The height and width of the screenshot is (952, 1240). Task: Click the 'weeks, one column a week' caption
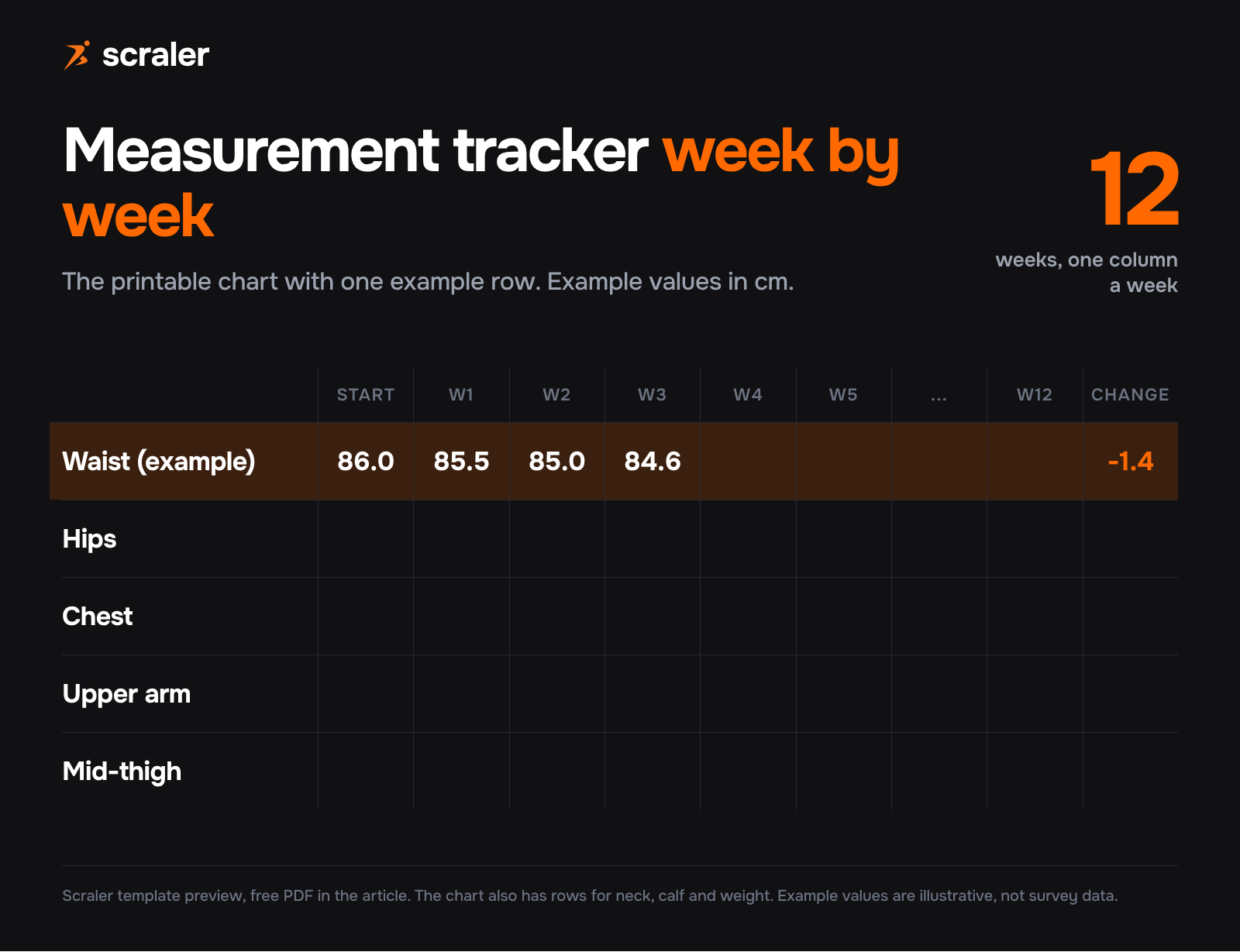pos(1087,273)
